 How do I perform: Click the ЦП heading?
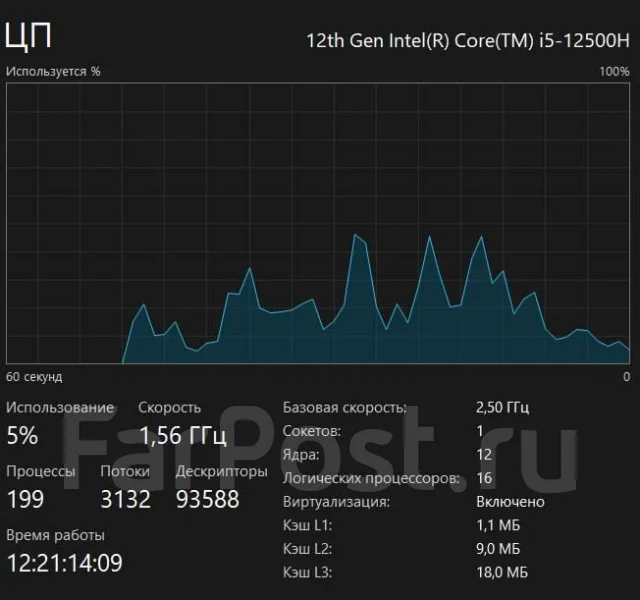coord(28,37)
